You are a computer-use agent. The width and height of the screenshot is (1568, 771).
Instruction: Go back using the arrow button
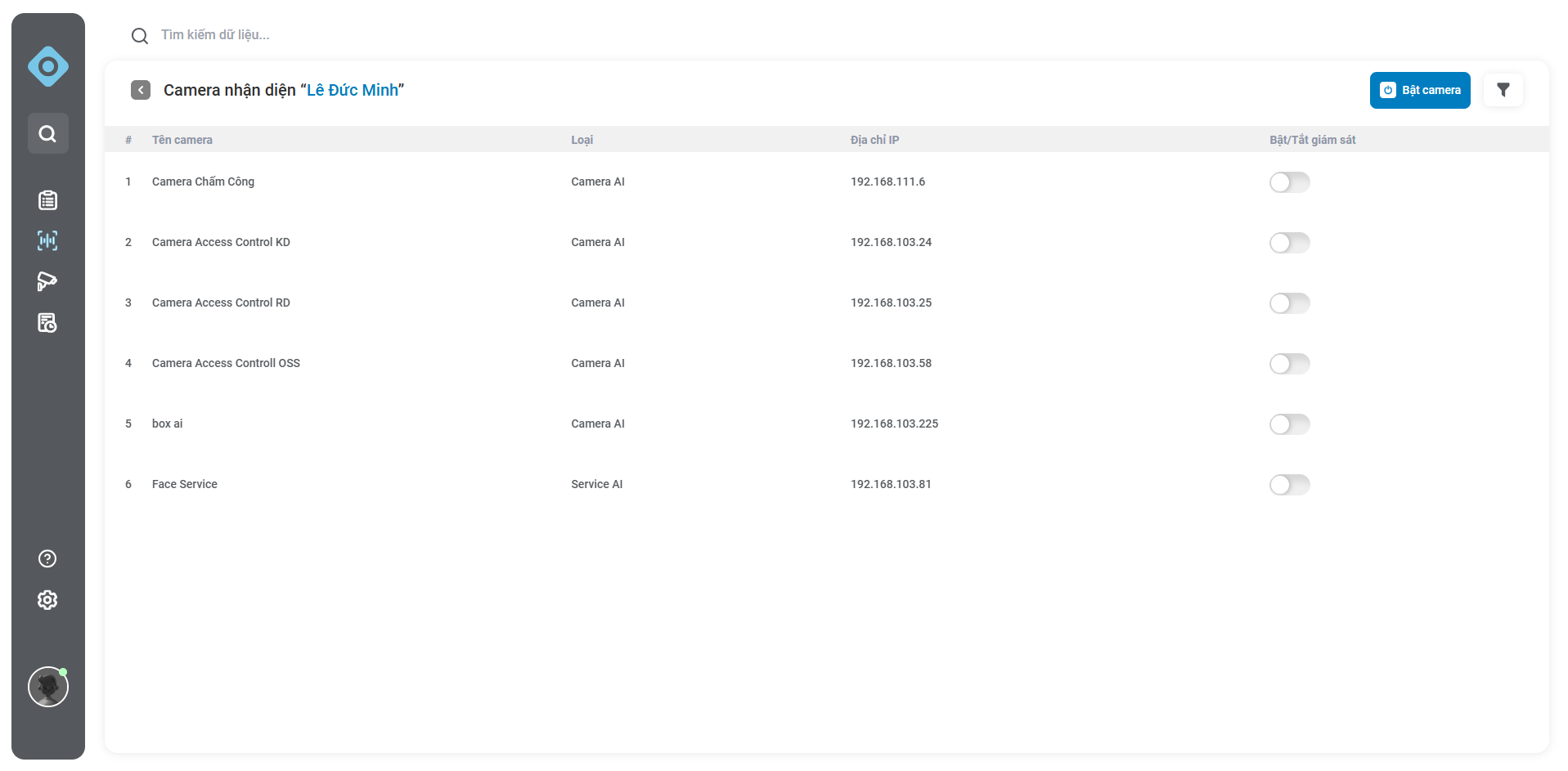point(141,90)
